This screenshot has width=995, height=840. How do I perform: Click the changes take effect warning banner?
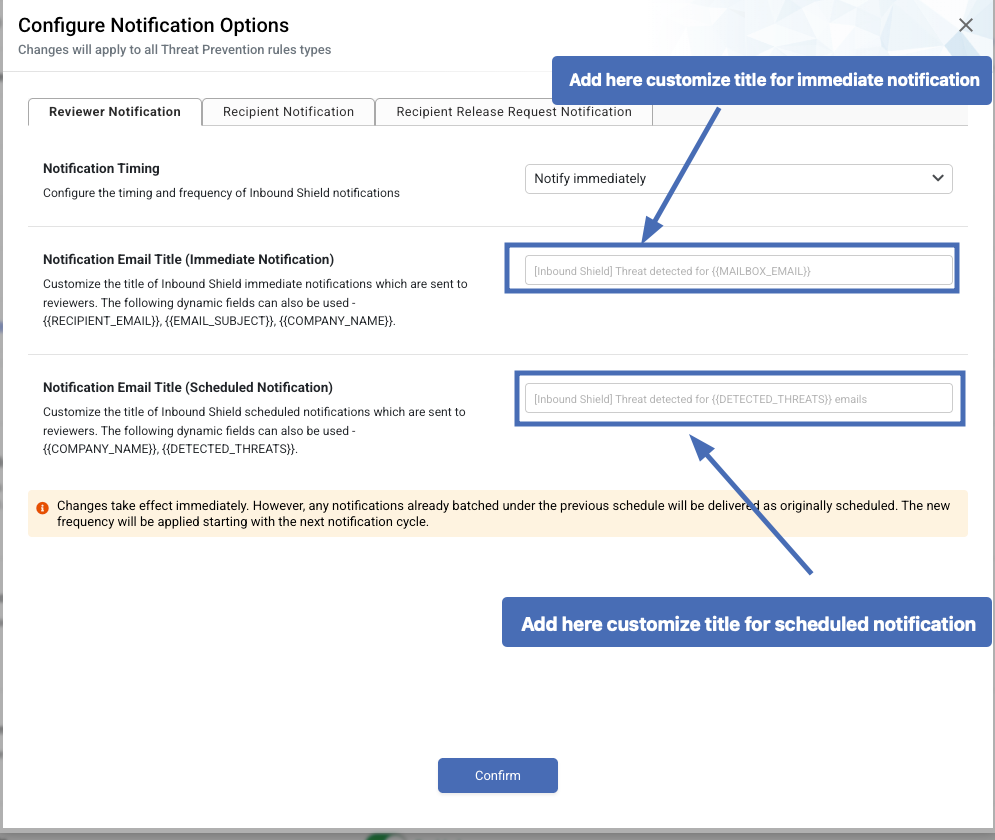pyautogui.click(x=498, y=513)
